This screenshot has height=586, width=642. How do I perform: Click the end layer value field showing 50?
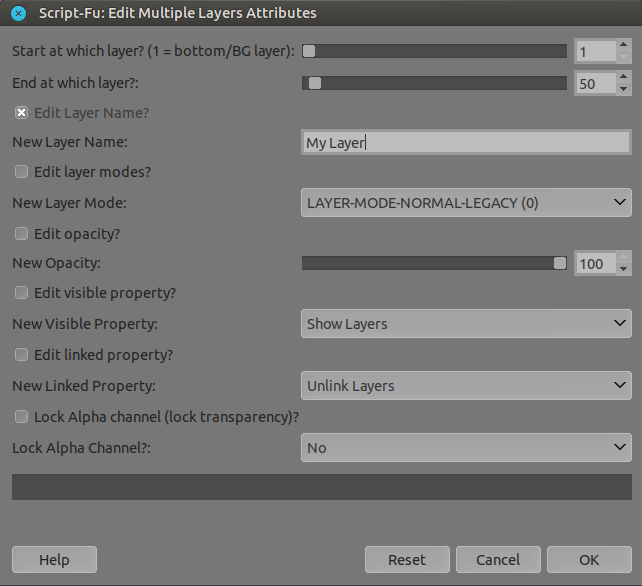click(594, 84)
